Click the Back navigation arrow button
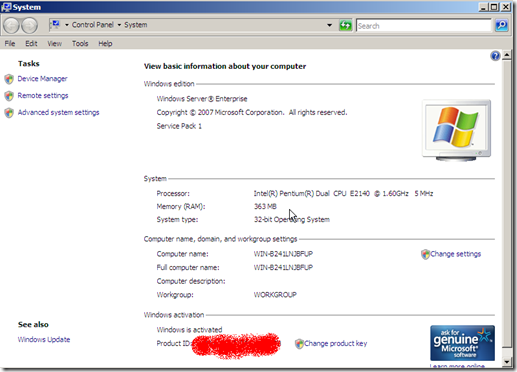This screenshot has width=517, height=372. [11, 25]
